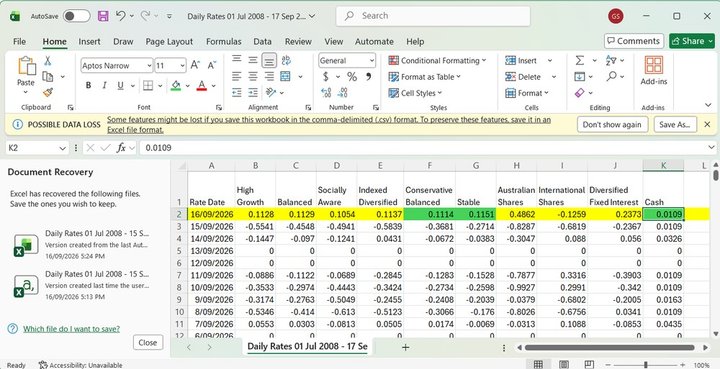Open Fill Color yellow swatch
The image size is (720, 369).
pyautogui.click(x=175, y=85)
